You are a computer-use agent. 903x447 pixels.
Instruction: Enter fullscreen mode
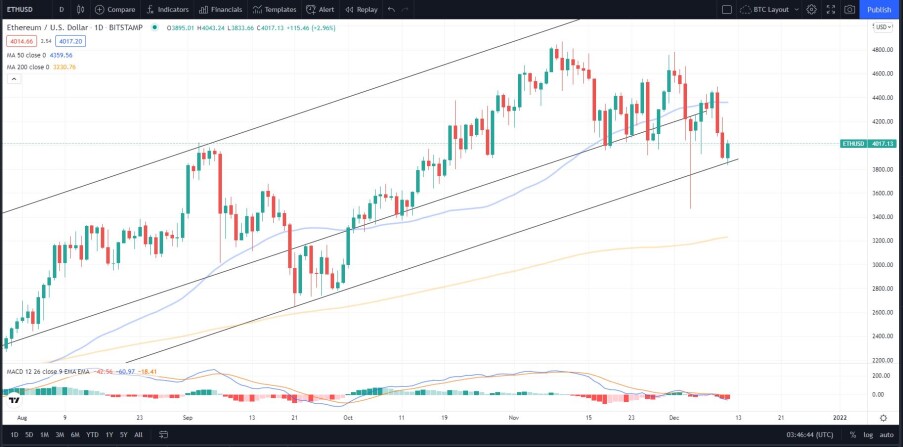(830, 9)
